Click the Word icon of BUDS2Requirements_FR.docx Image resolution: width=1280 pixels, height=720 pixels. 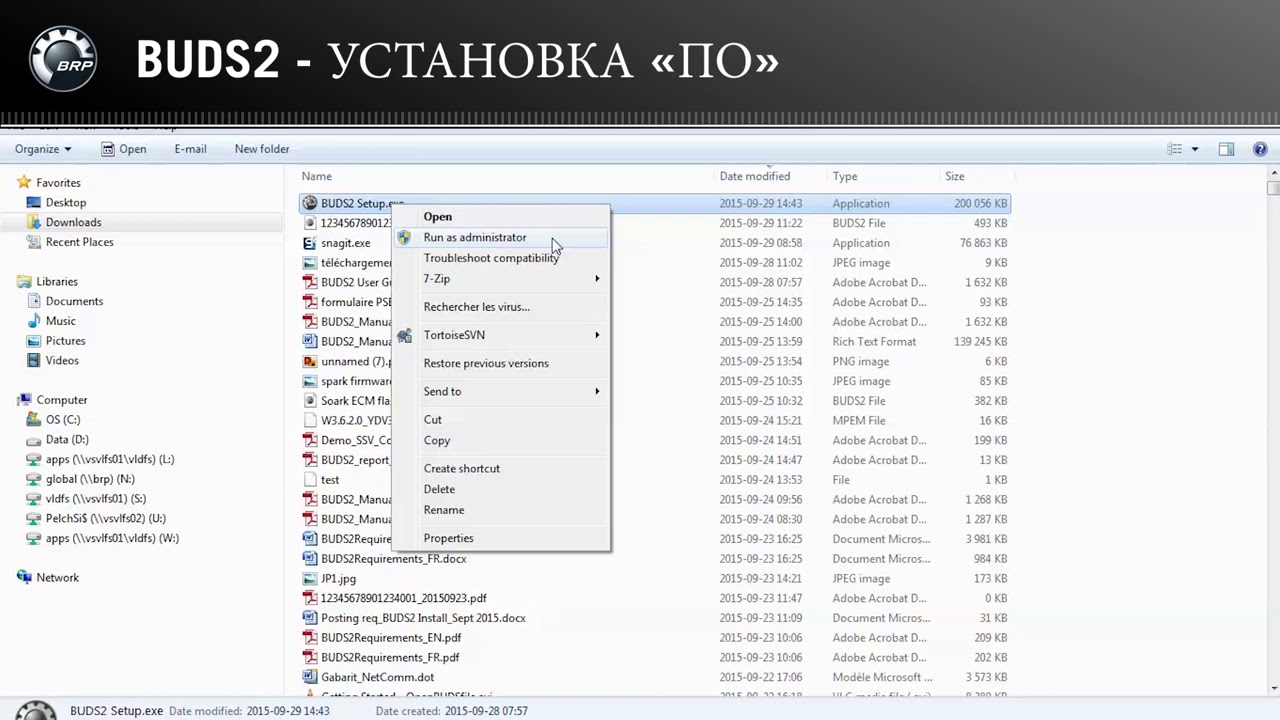[x=310, y=559]
